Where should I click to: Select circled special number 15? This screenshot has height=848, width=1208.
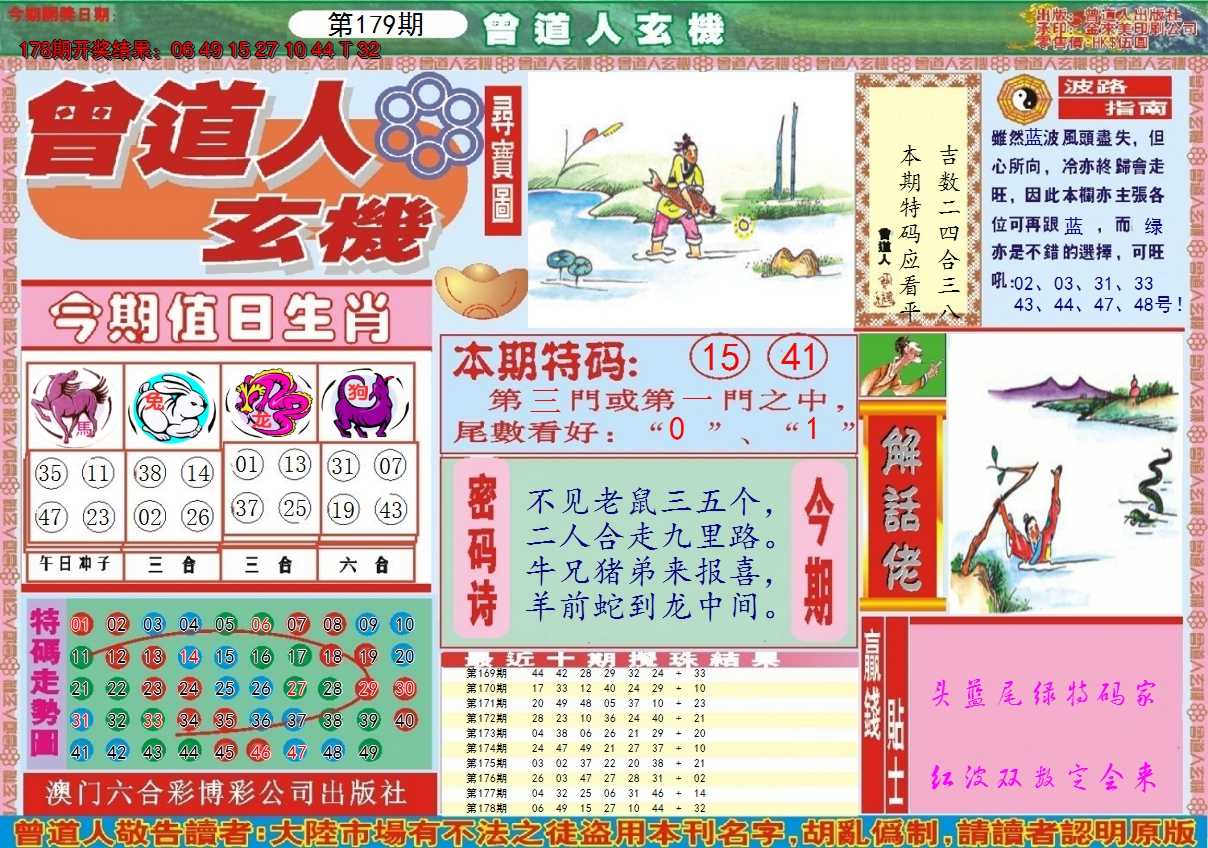point(722,358)
